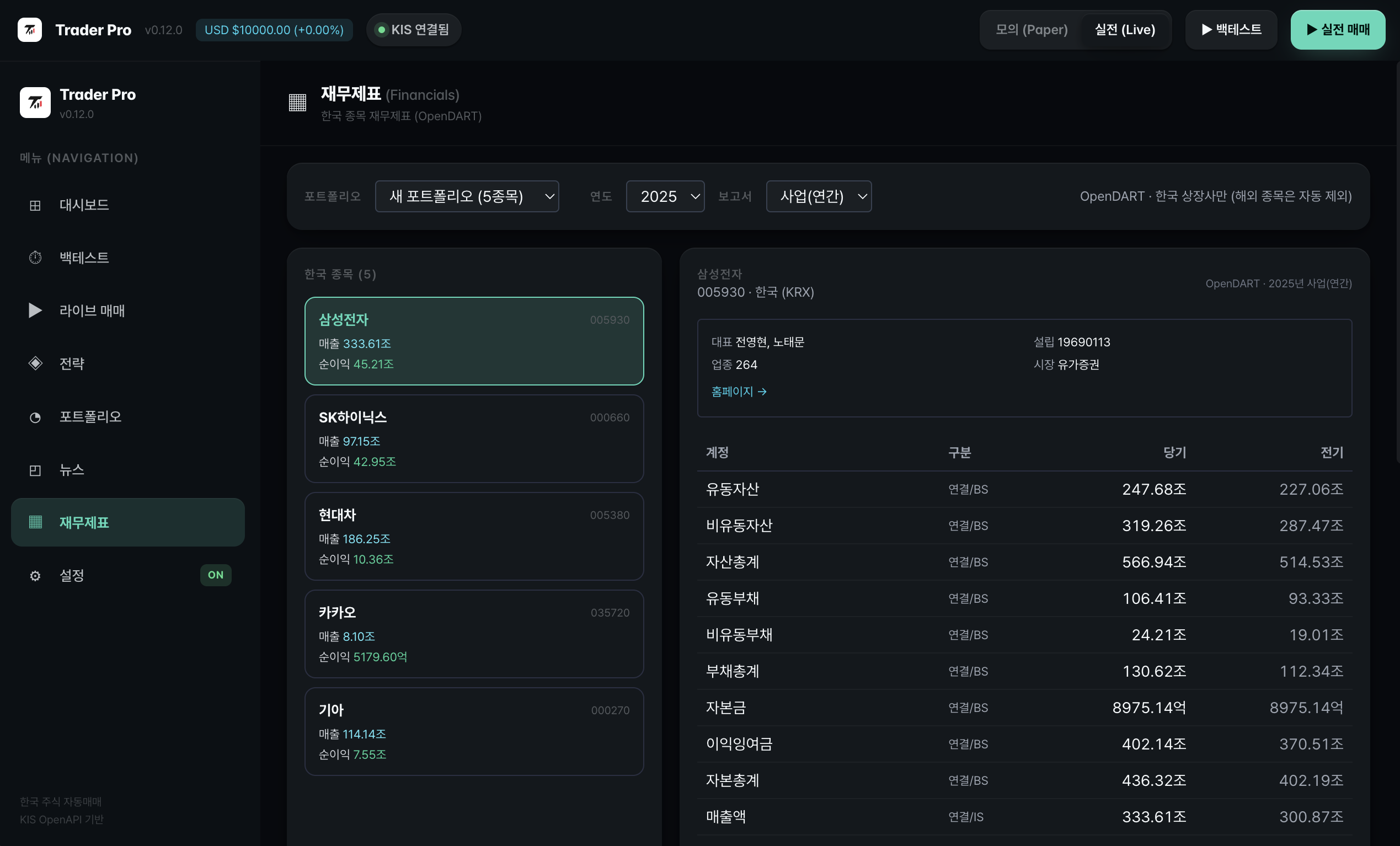
Task: Click the 유동부채 row
Action: coord(1024,598)
